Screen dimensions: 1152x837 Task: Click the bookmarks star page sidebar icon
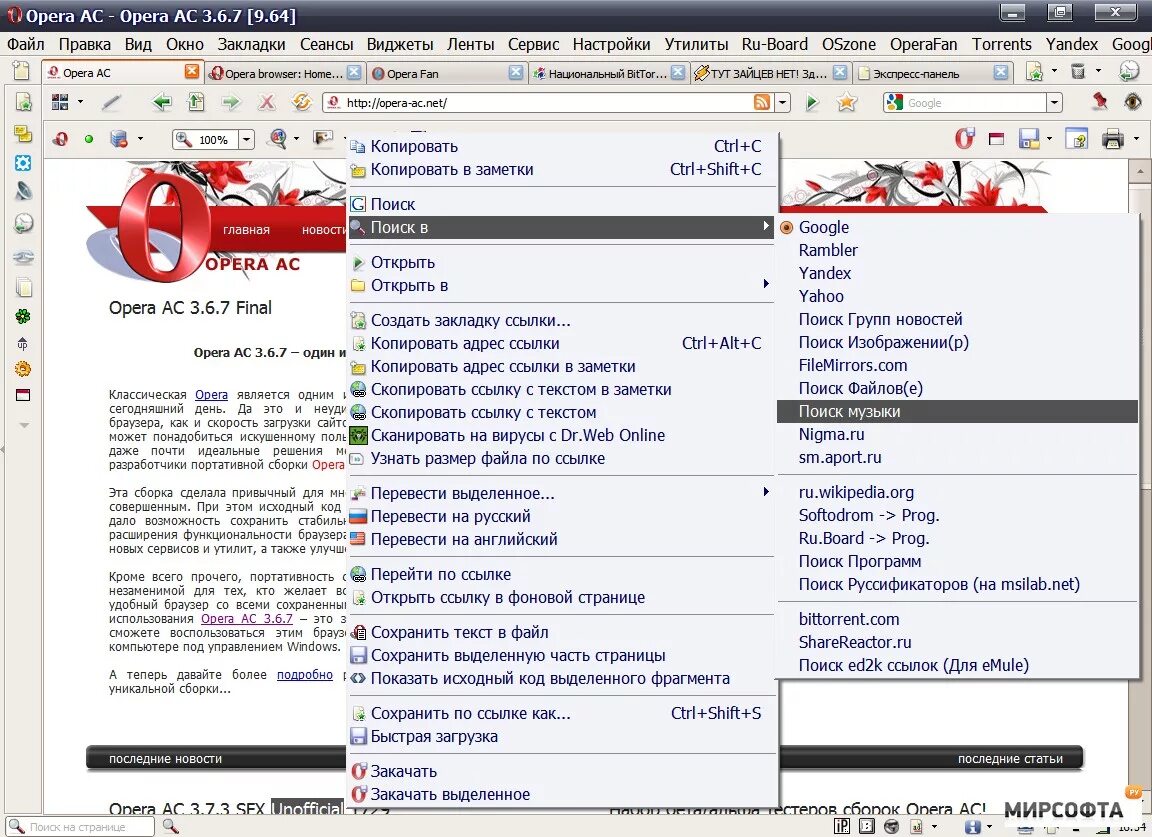tap(24, 102)
